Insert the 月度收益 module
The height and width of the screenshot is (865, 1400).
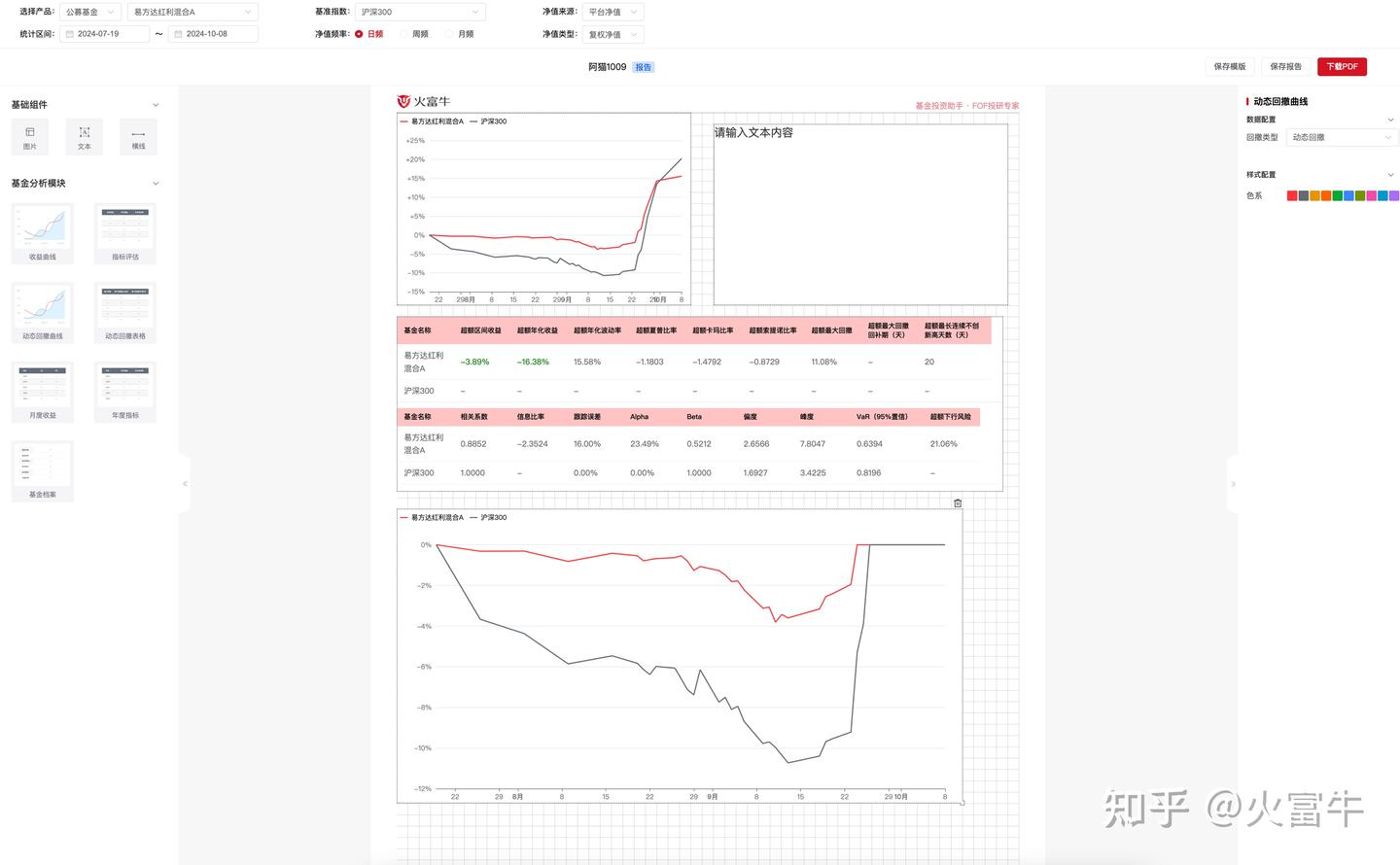coord(43,392)
